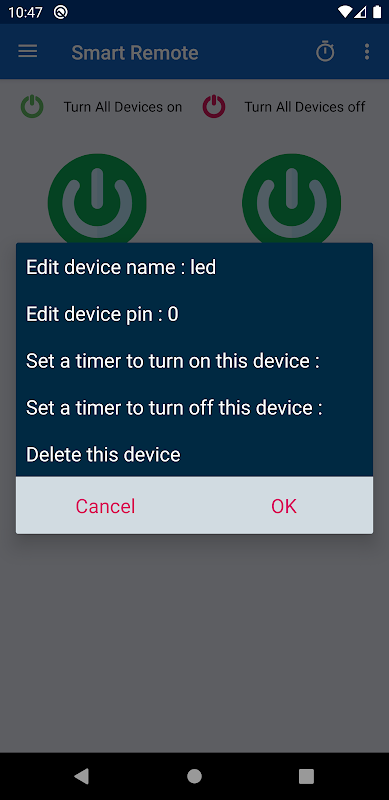Open the hamburger navigation menu
This screenshot has width=389, height=800.
point(28,52)
